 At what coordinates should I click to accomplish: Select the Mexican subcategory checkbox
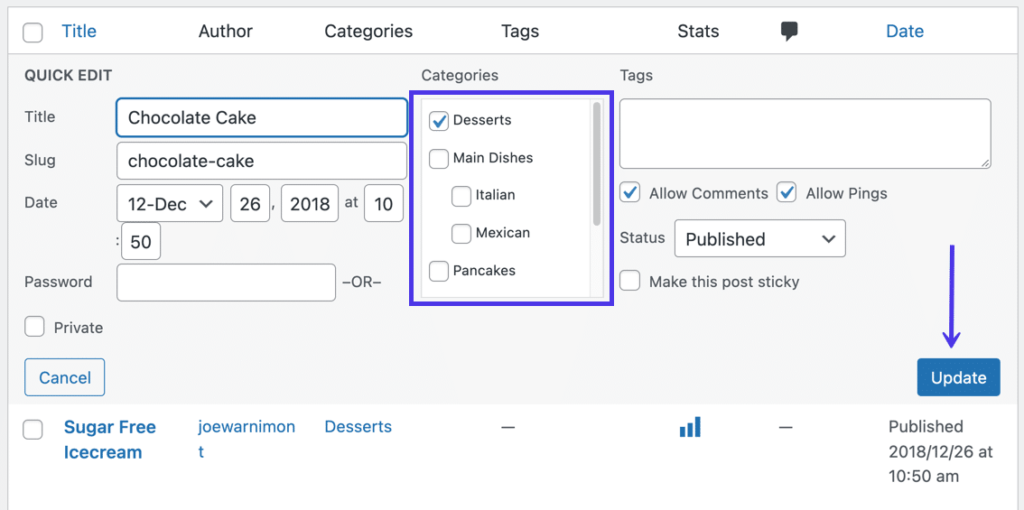coord(461,233)
